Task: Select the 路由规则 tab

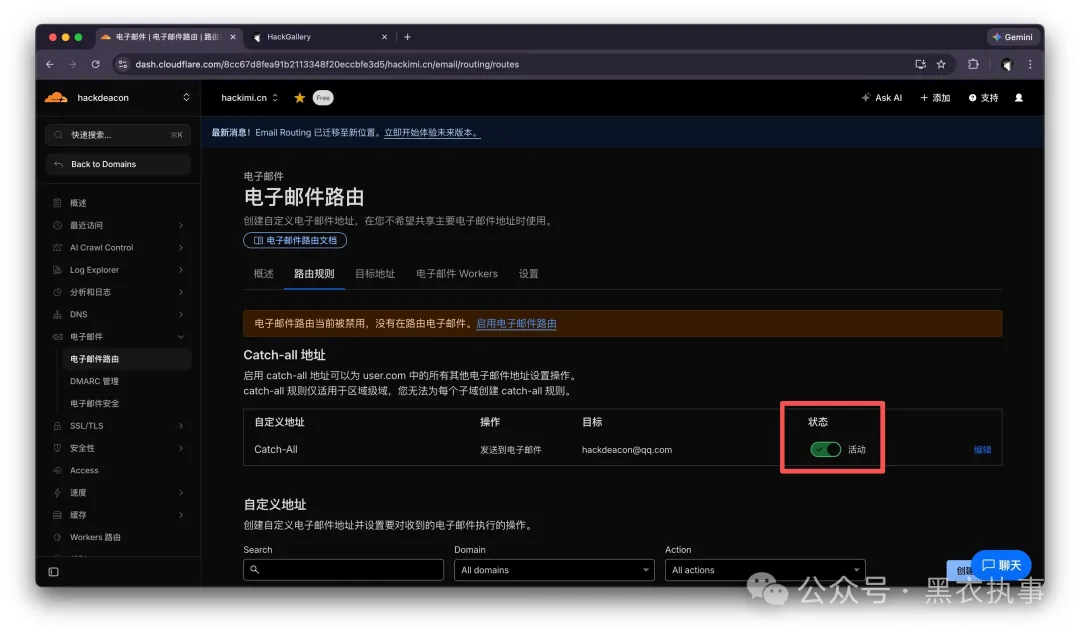Action: pyautogui.click(x=314, y=274)
